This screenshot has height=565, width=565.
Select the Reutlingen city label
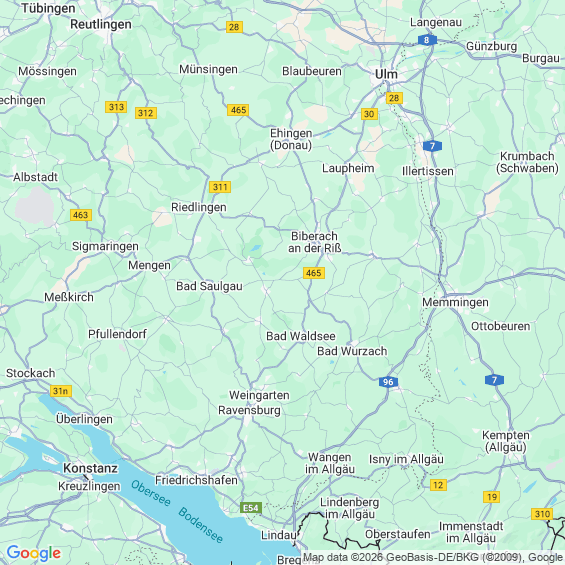coord(101,25)
